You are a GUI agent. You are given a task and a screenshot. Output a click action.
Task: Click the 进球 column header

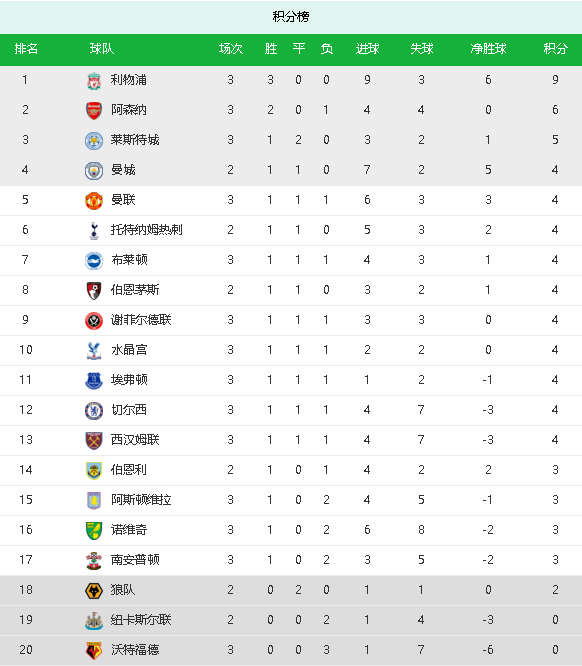click(x=367, y=49)
